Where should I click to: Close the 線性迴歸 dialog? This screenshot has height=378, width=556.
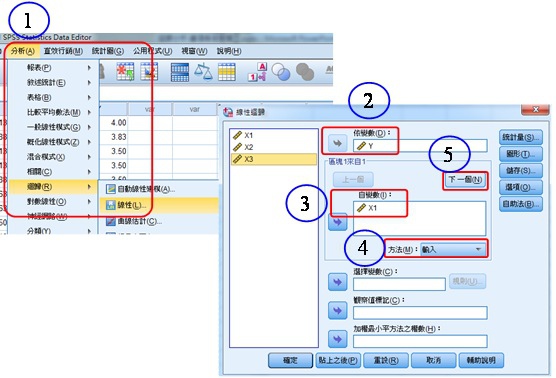pyautogui.click(x=535, y=109)
